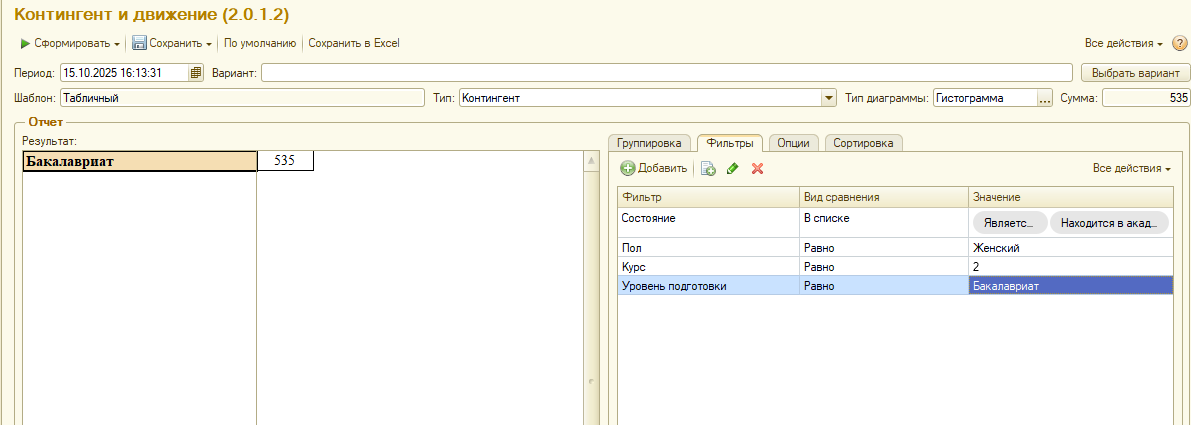
Task: Open chart type selector via ellipsis button
Action: 1045,98
